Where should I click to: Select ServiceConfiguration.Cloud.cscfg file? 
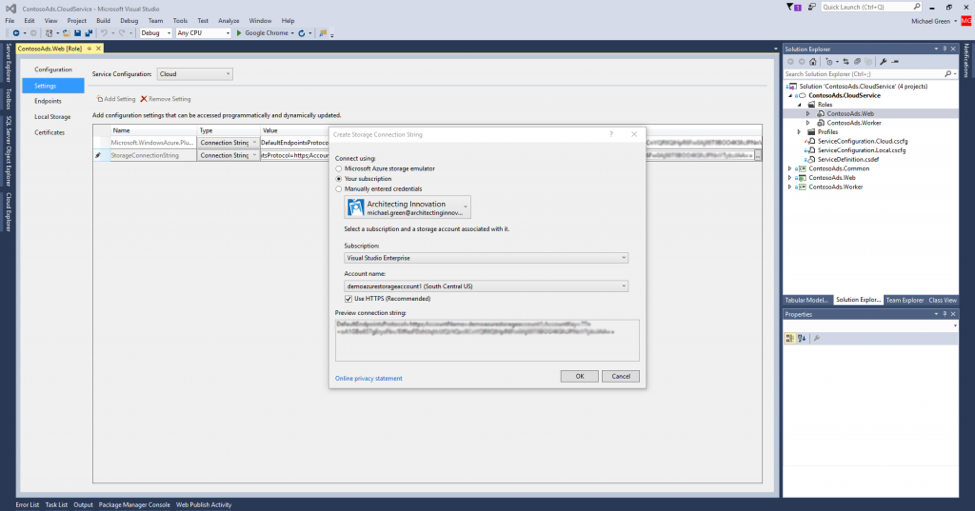862,141
